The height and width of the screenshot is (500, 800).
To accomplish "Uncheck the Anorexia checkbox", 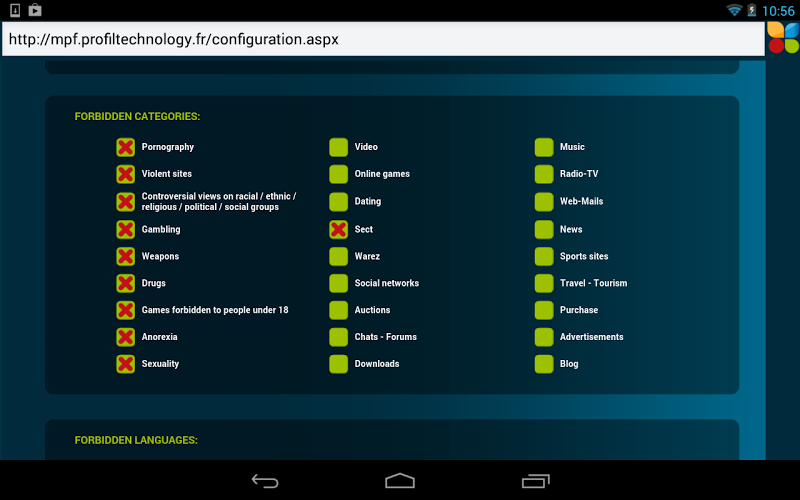I will pyautogui.click(x=126, y=337).
